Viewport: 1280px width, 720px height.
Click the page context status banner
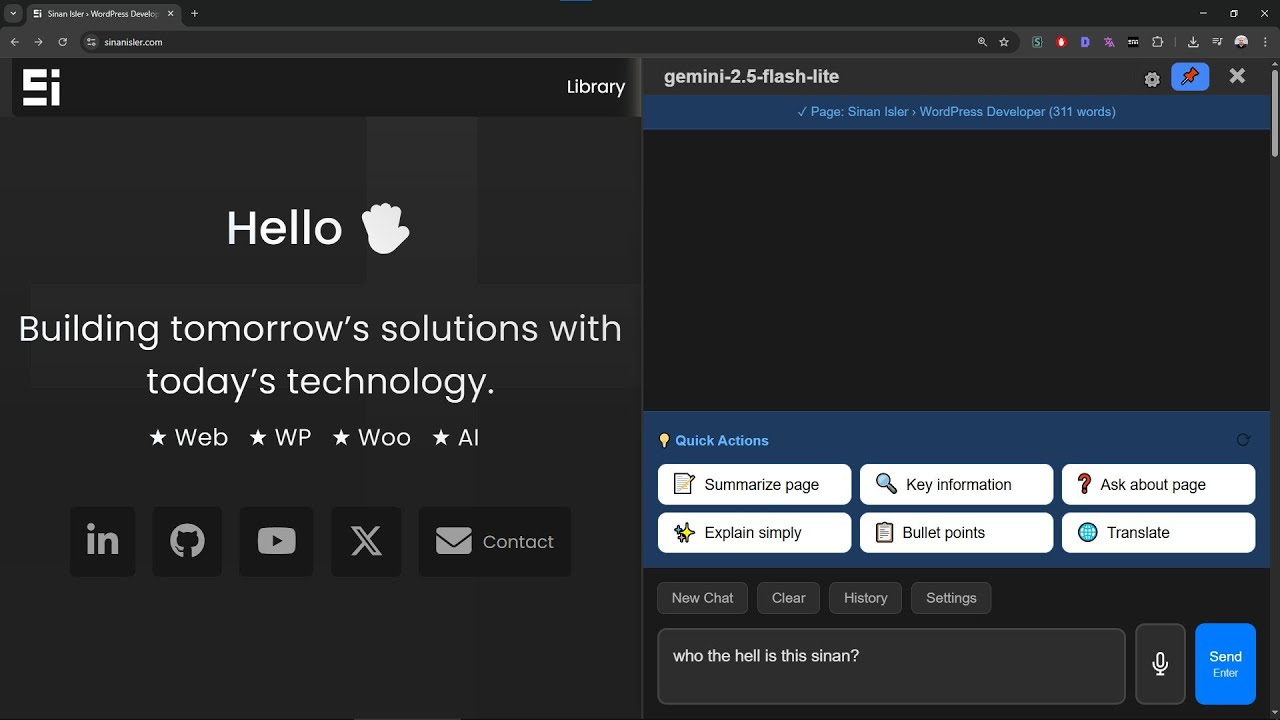[x=956, y=112]
